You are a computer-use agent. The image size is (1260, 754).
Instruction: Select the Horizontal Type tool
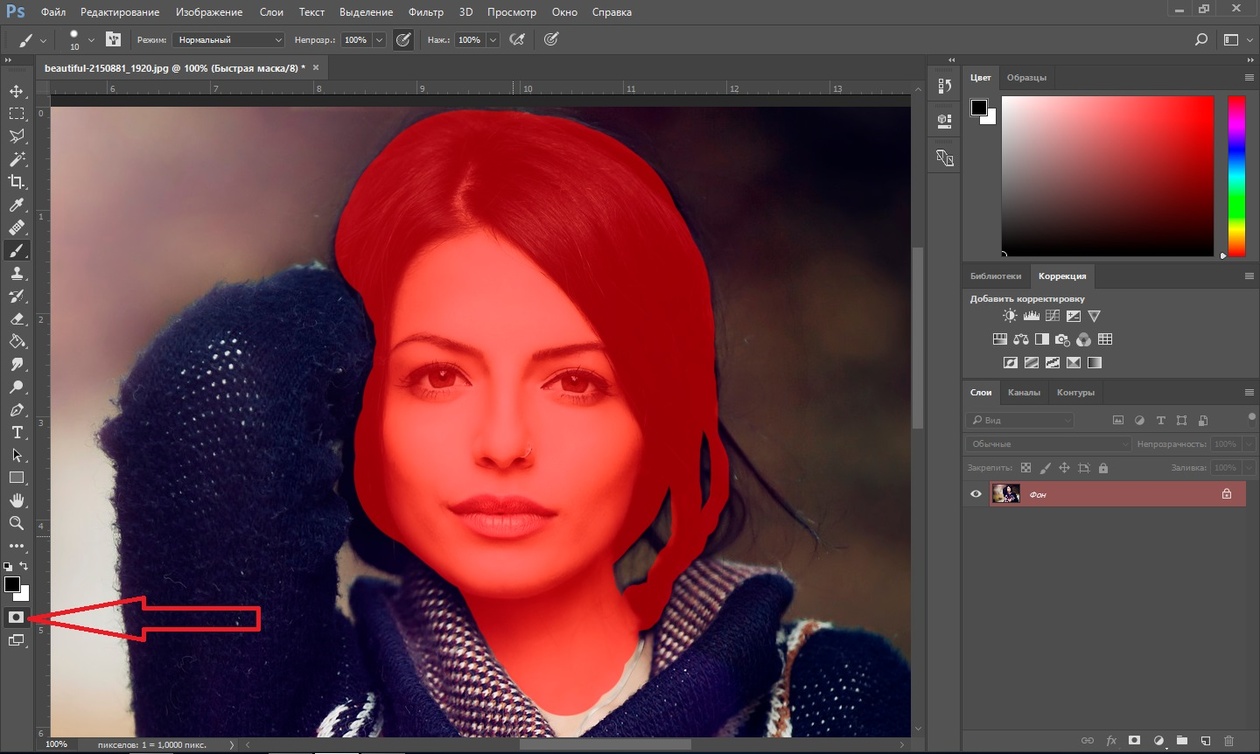[x=17, y=432]
